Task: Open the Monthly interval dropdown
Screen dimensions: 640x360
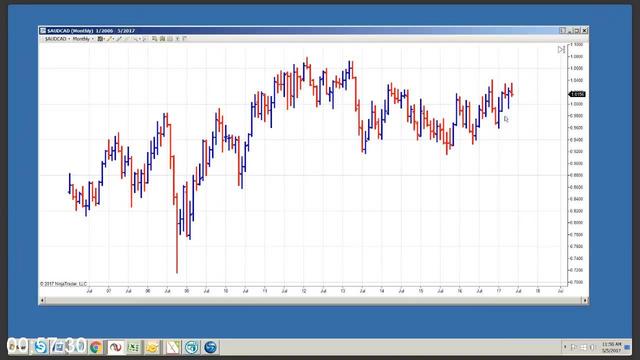Action: [83, 39]
